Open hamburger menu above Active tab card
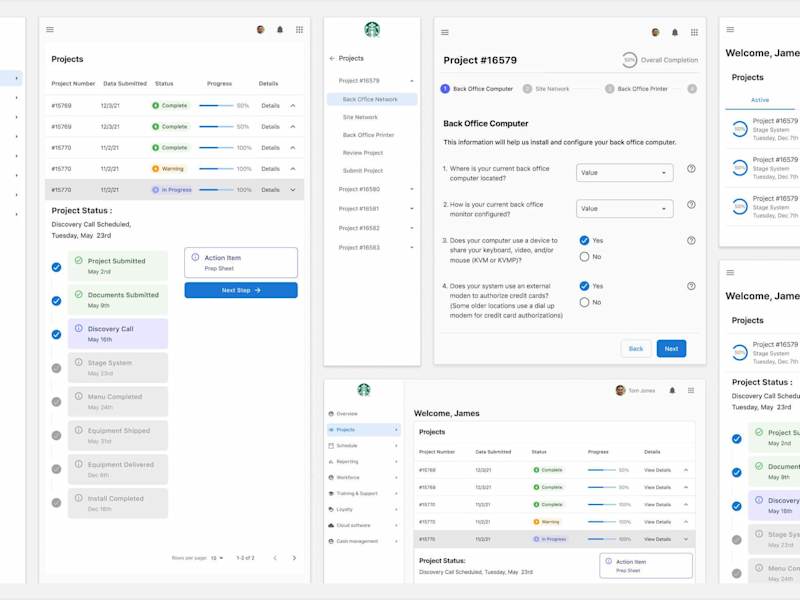This screenshot has height=600, width=800. [730, 30]
